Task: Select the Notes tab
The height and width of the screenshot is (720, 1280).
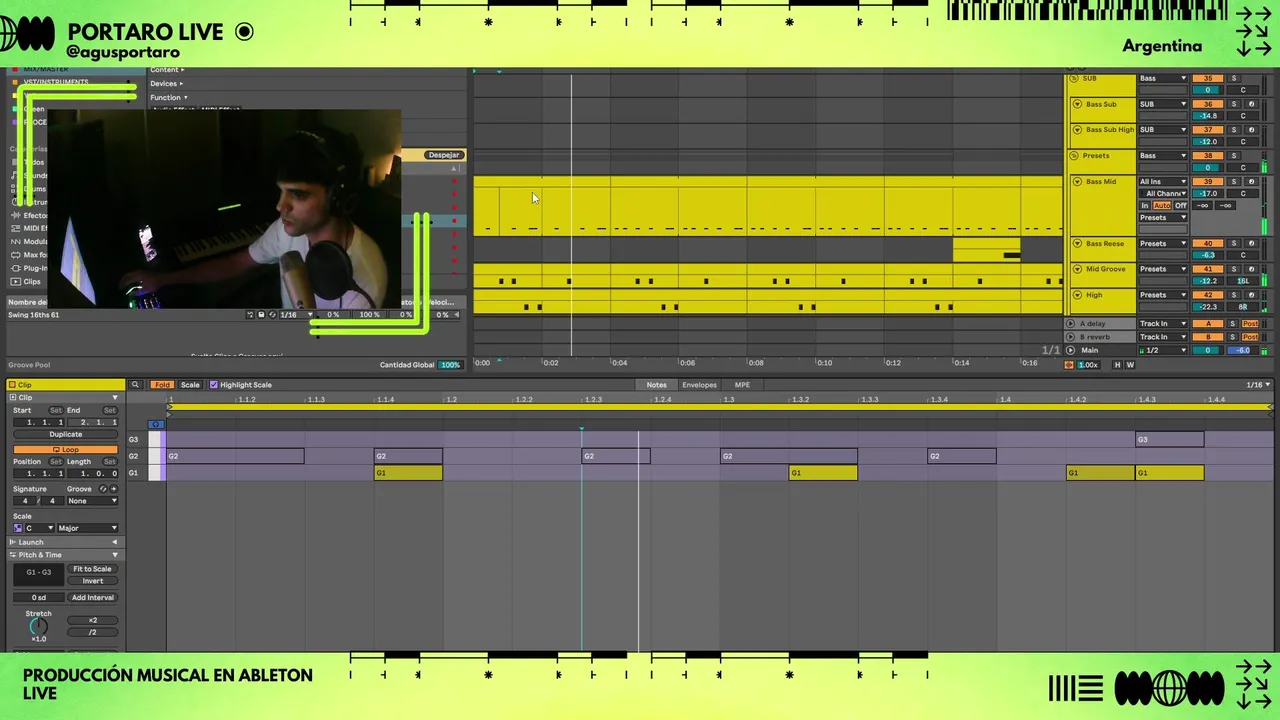Action: (x=656, y=385)
